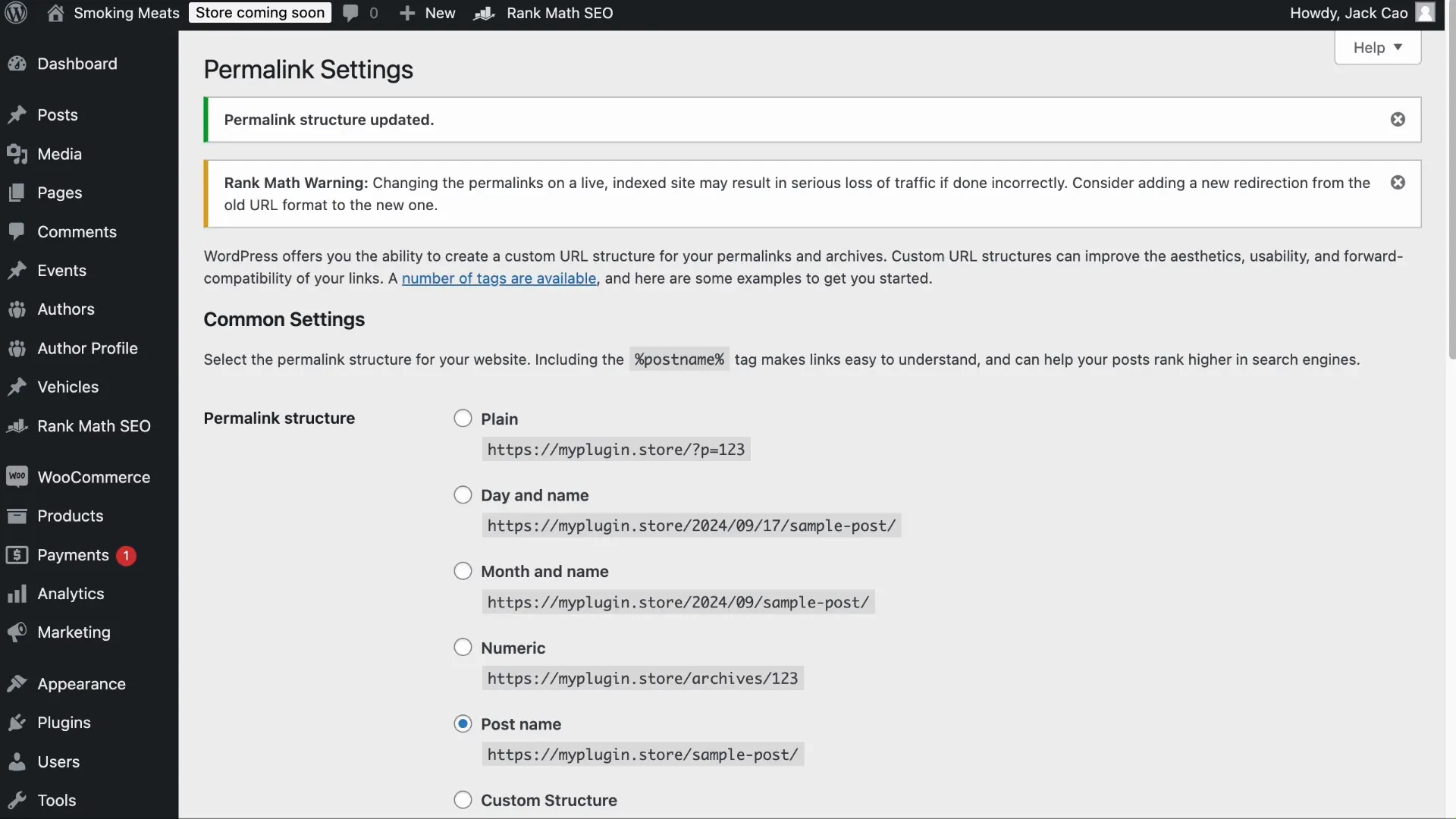Click the Rank Math SEO sidebar icon

(x=17, y=426)
